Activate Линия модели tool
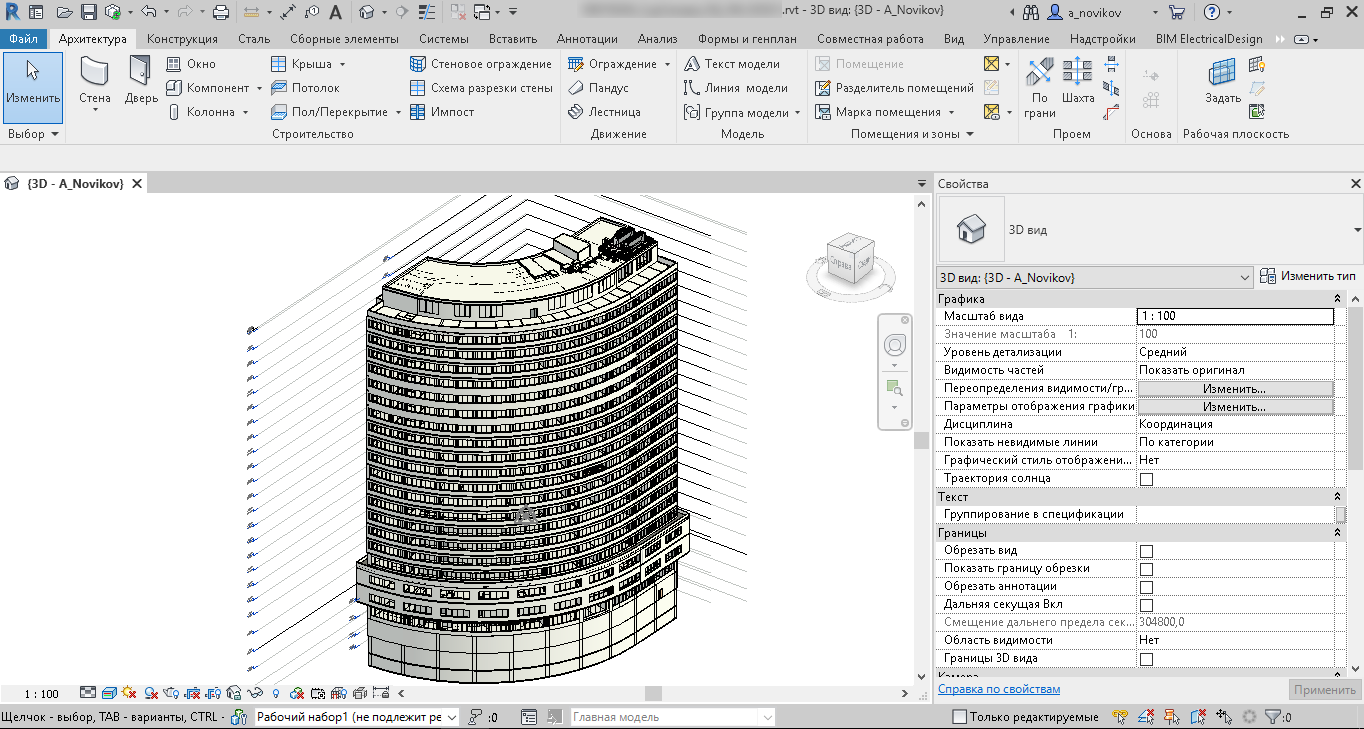Viewport: 1364px width, 729px height. coord(735,88)
